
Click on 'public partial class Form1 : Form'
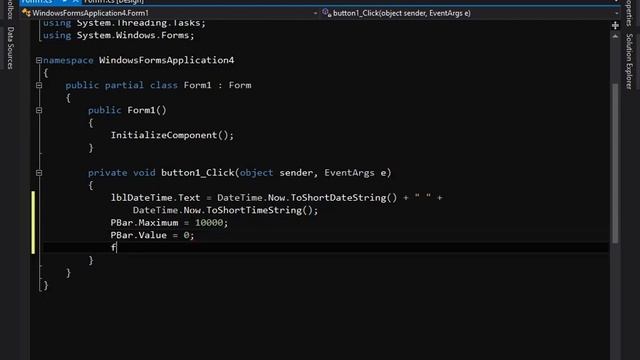click(x=158, y=85)
